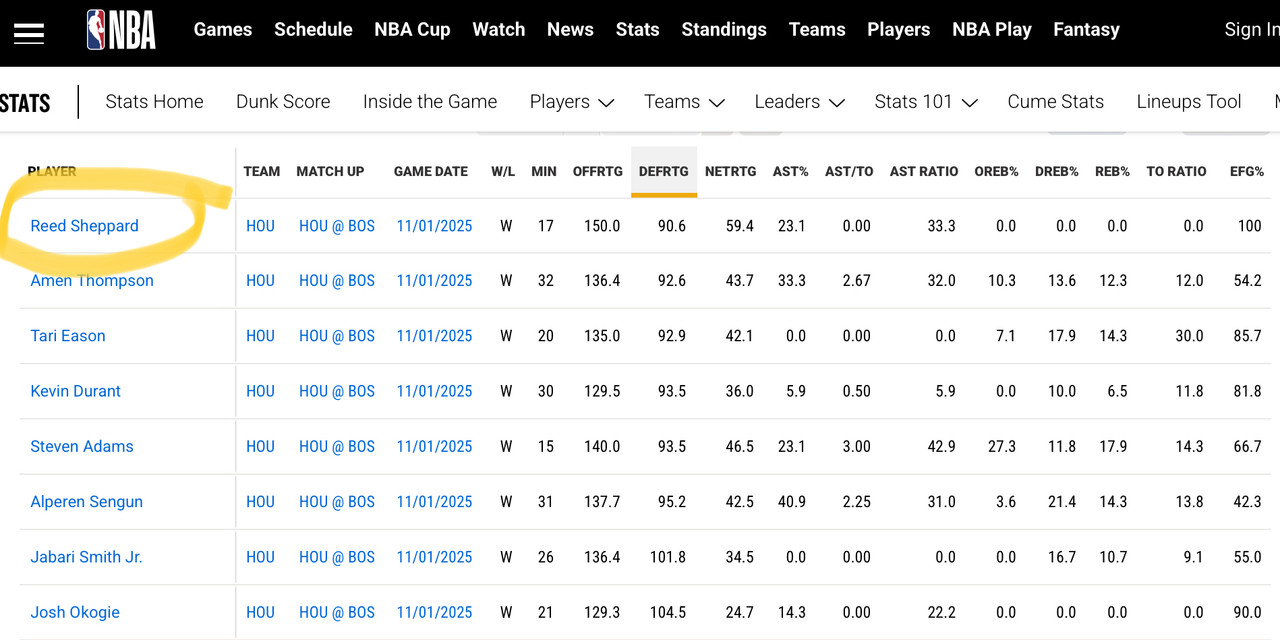Image resolution: width=1280 pixels, height=640 pixels.
Task: Click 11/01/2025 date in Alperen Sengun row
Action: pyautogui.click(x=434, y=502)
